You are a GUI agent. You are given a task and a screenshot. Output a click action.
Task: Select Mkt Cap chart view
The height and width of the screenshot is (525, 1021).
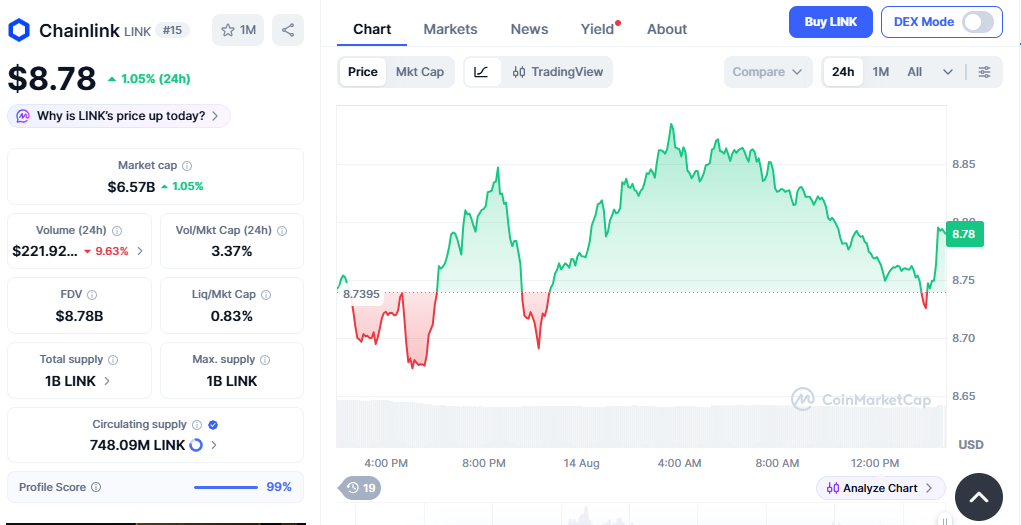[420, 72]
